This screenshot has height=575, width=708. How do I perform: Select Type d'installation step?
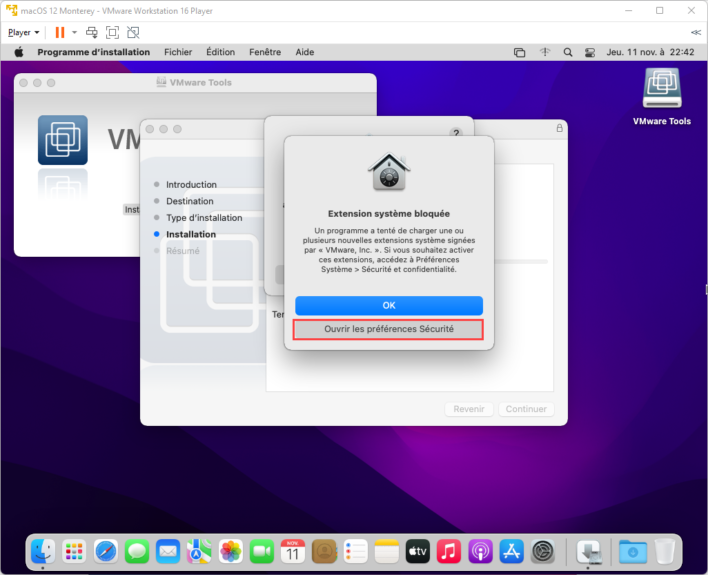204,218
